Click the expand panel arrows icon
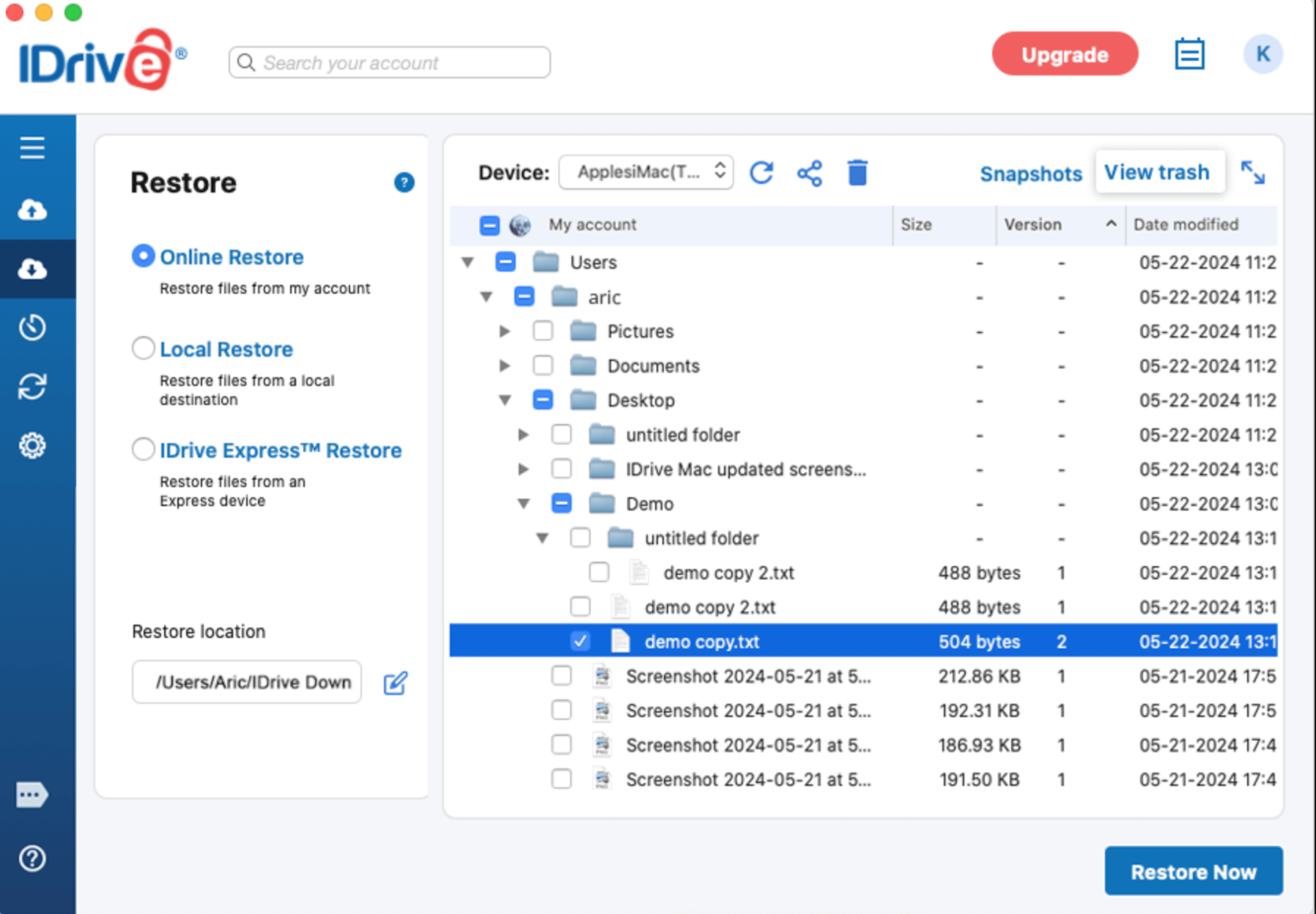Image resolution: width=1316 pixels, height=914 pixels. point(1252,173)
